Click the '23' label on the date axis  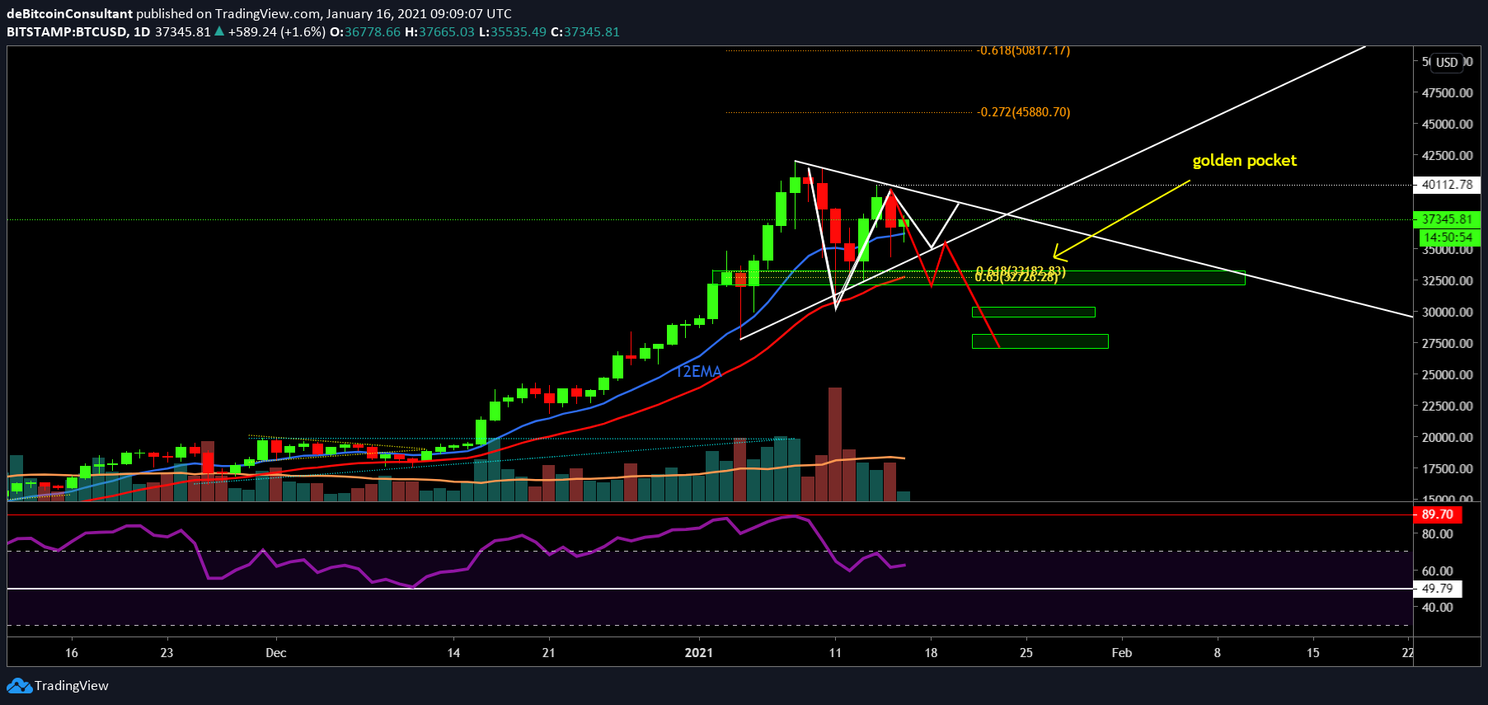pos(167,652)
